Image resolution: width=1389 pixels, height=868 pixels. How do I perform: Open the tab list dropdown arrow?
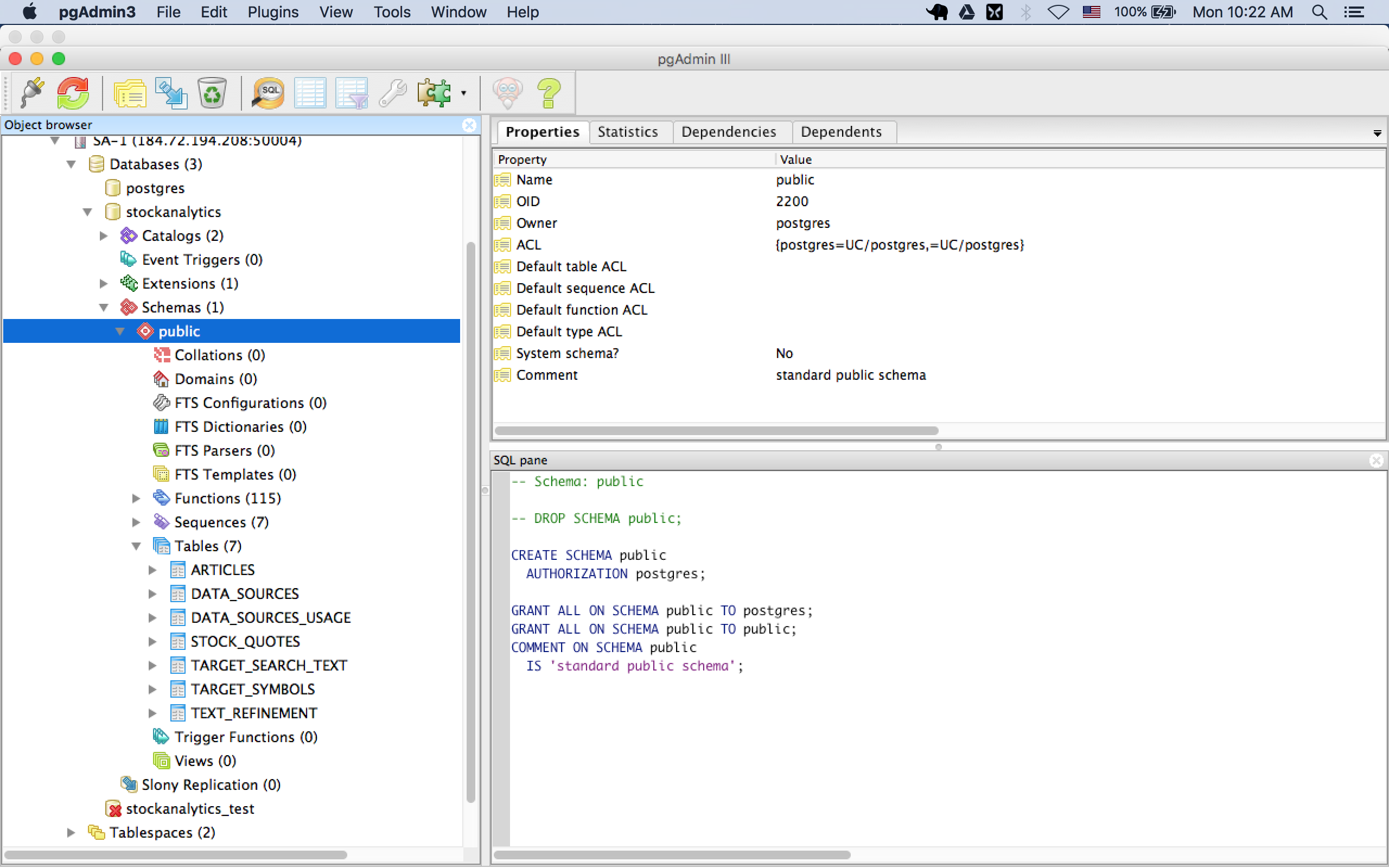point(1377,133)
